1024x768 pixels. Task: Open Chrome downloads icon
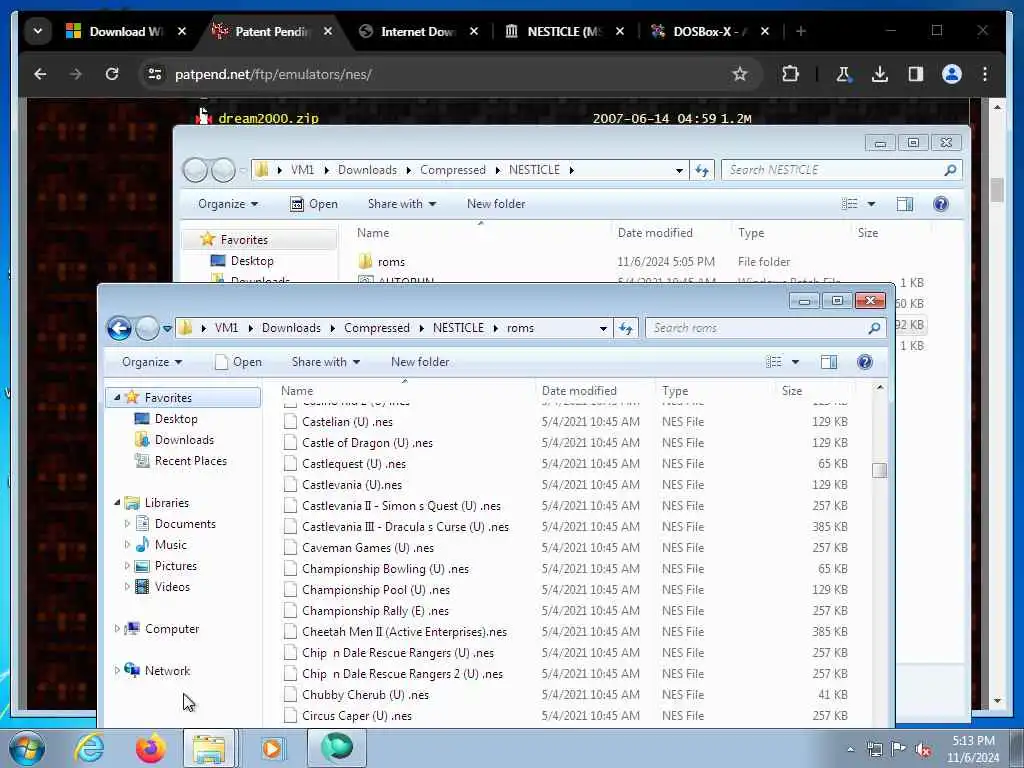point(880,74)
